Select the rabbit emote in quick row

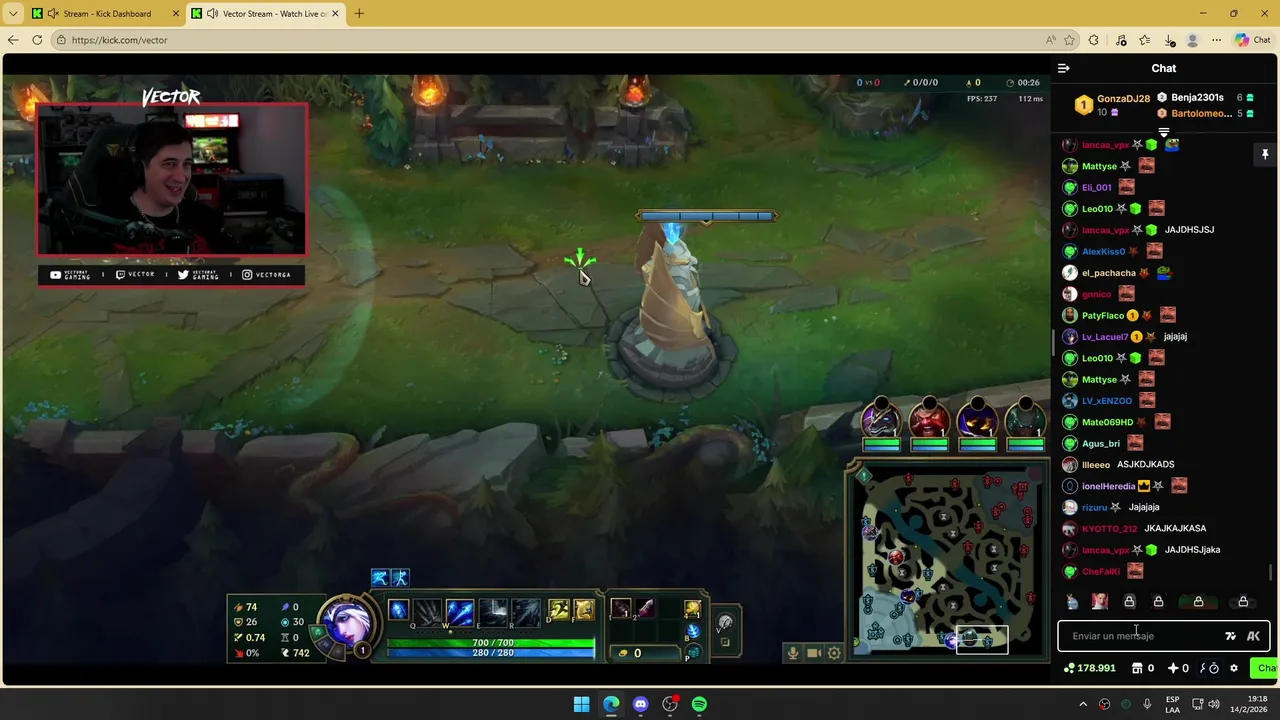point(1072,602)
